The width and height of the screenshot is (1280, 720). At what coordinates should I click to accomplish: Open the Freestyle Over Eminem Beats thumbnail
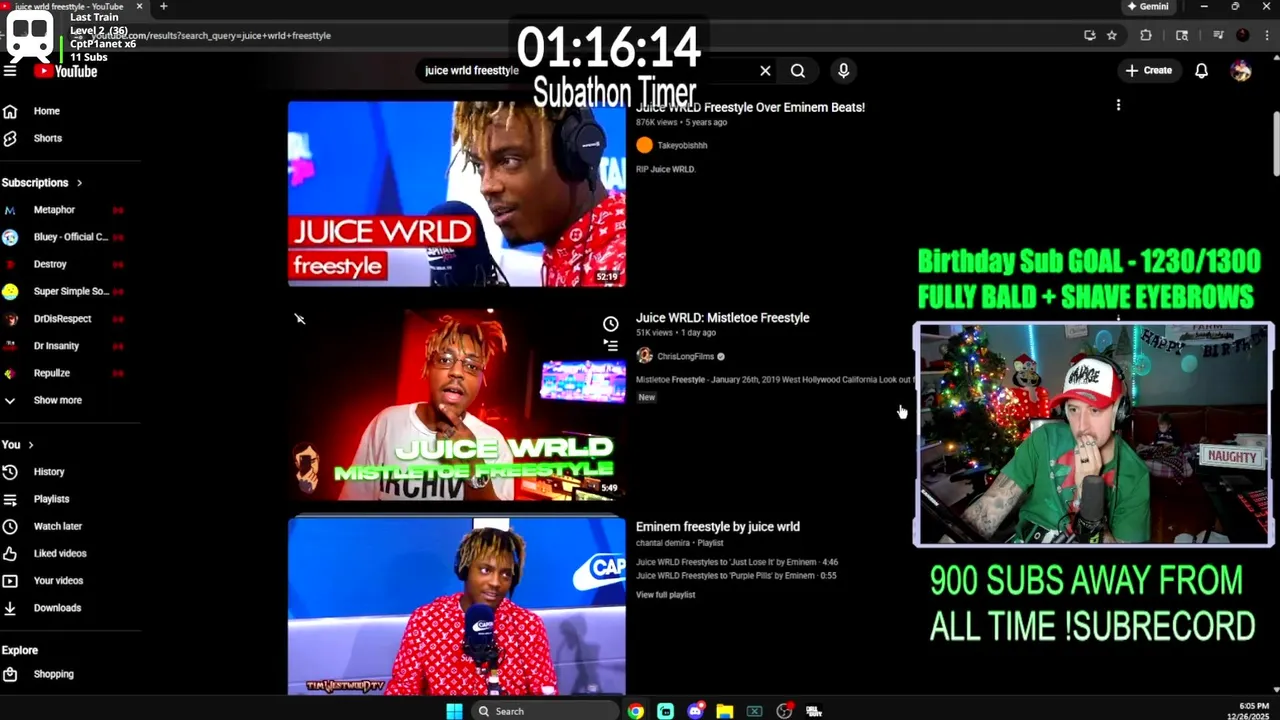[457, 193]
